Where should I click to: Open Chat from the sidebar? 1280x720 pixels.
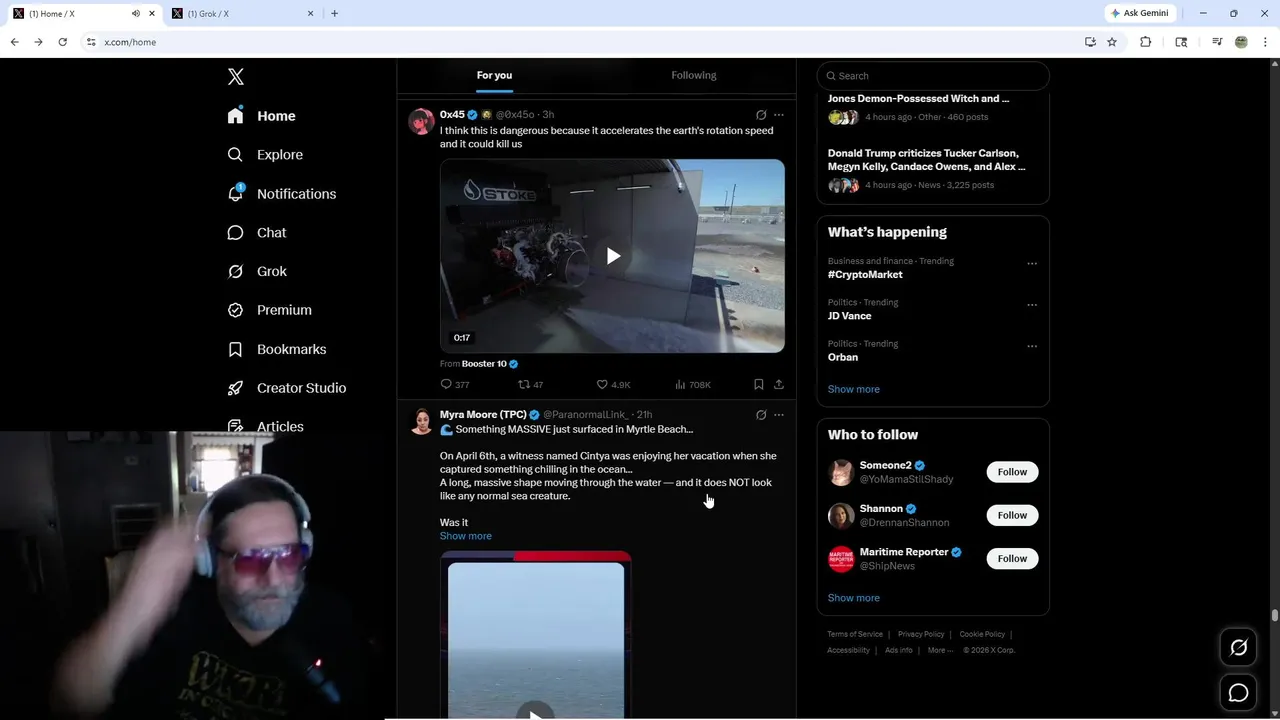click(x=258, y=232)
